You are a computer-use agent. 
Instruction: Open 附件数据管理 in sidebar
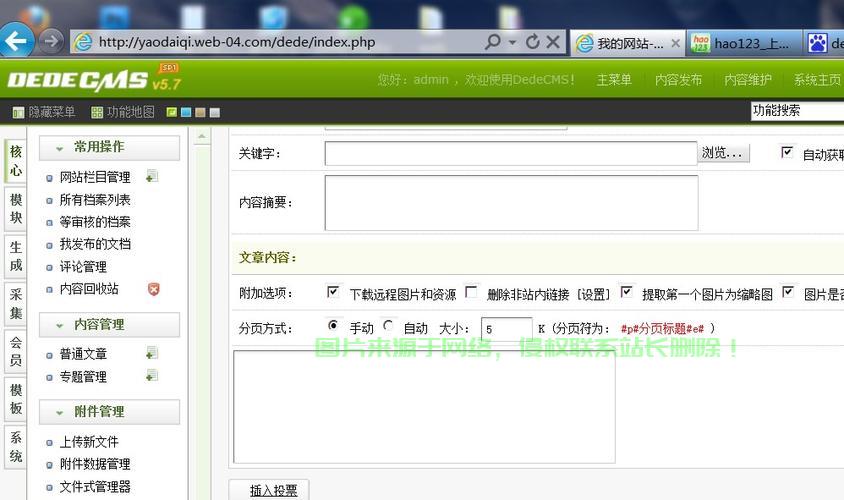tap(95, 464)
